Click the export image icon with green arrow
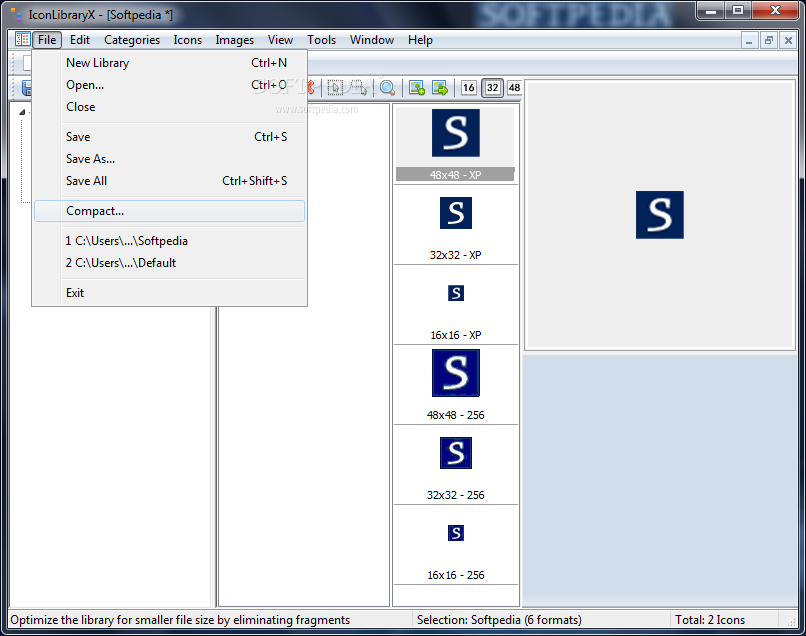 440,88
